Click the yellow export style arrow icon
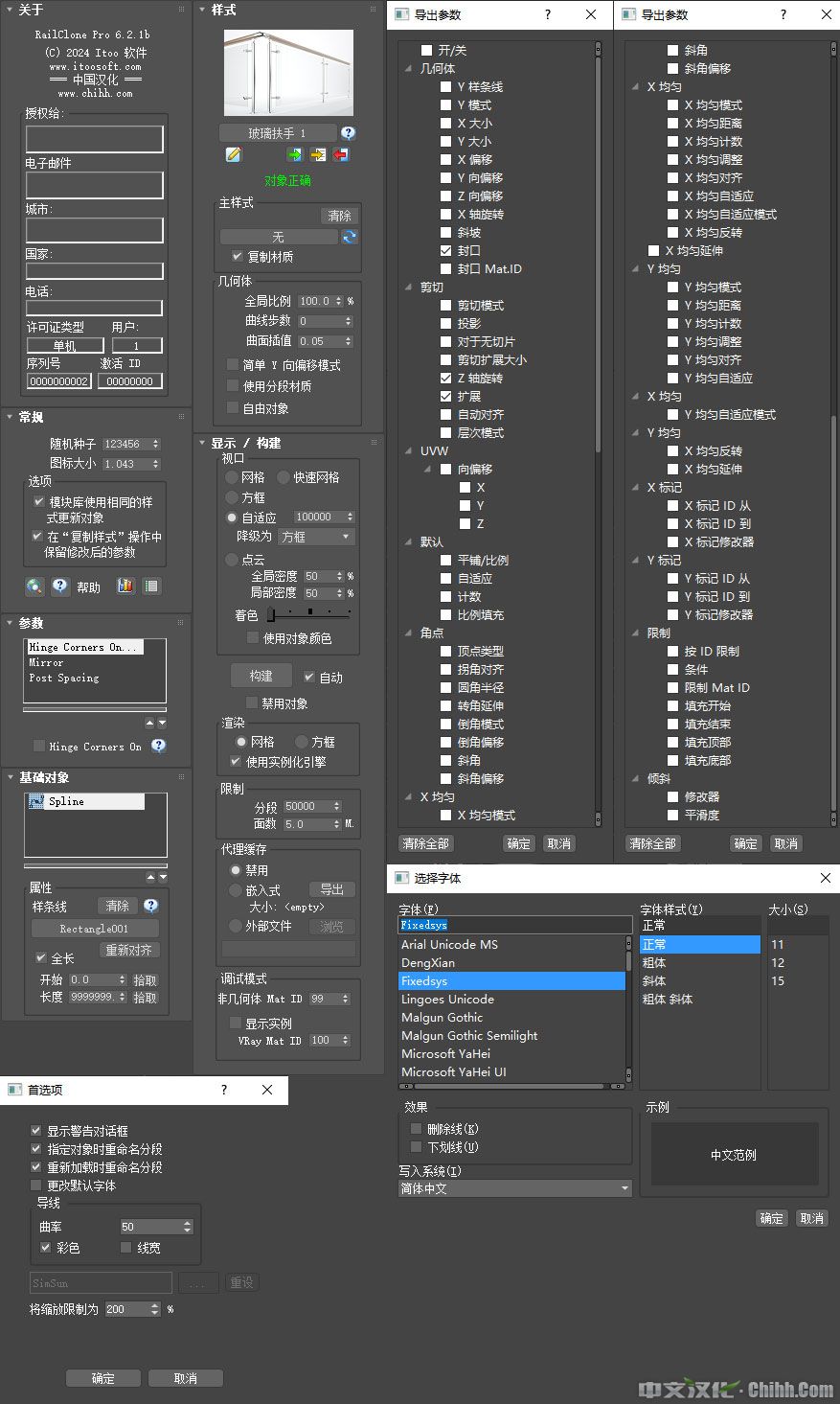This screenshot has height=1404, width=840. [319, 153]
